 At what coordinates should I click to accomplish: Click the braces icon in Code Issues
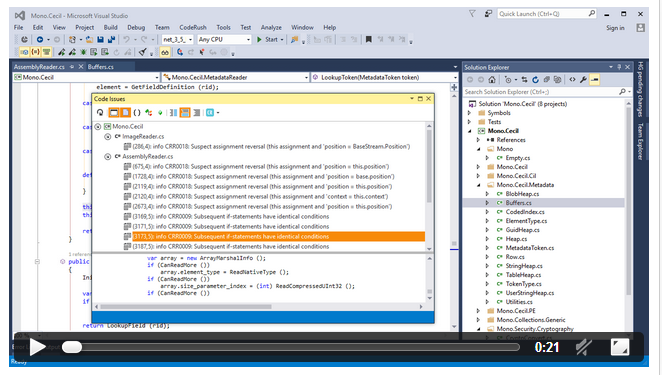(137, 112)
